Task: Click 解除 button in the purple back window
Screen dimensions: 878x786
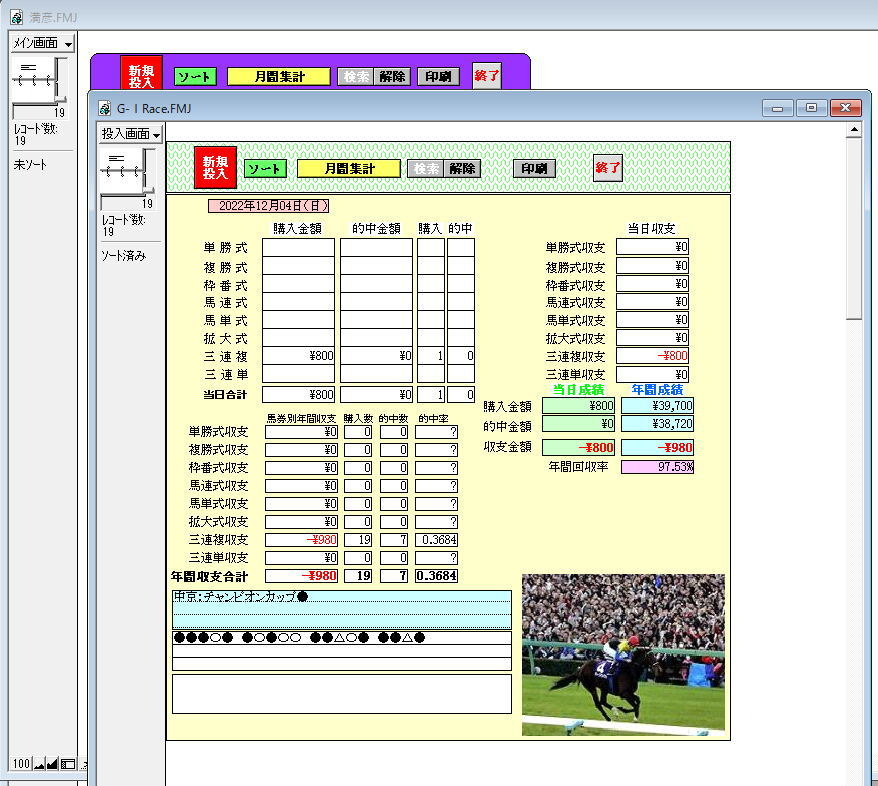Action: pyautogui.click(x=392, y=77)
